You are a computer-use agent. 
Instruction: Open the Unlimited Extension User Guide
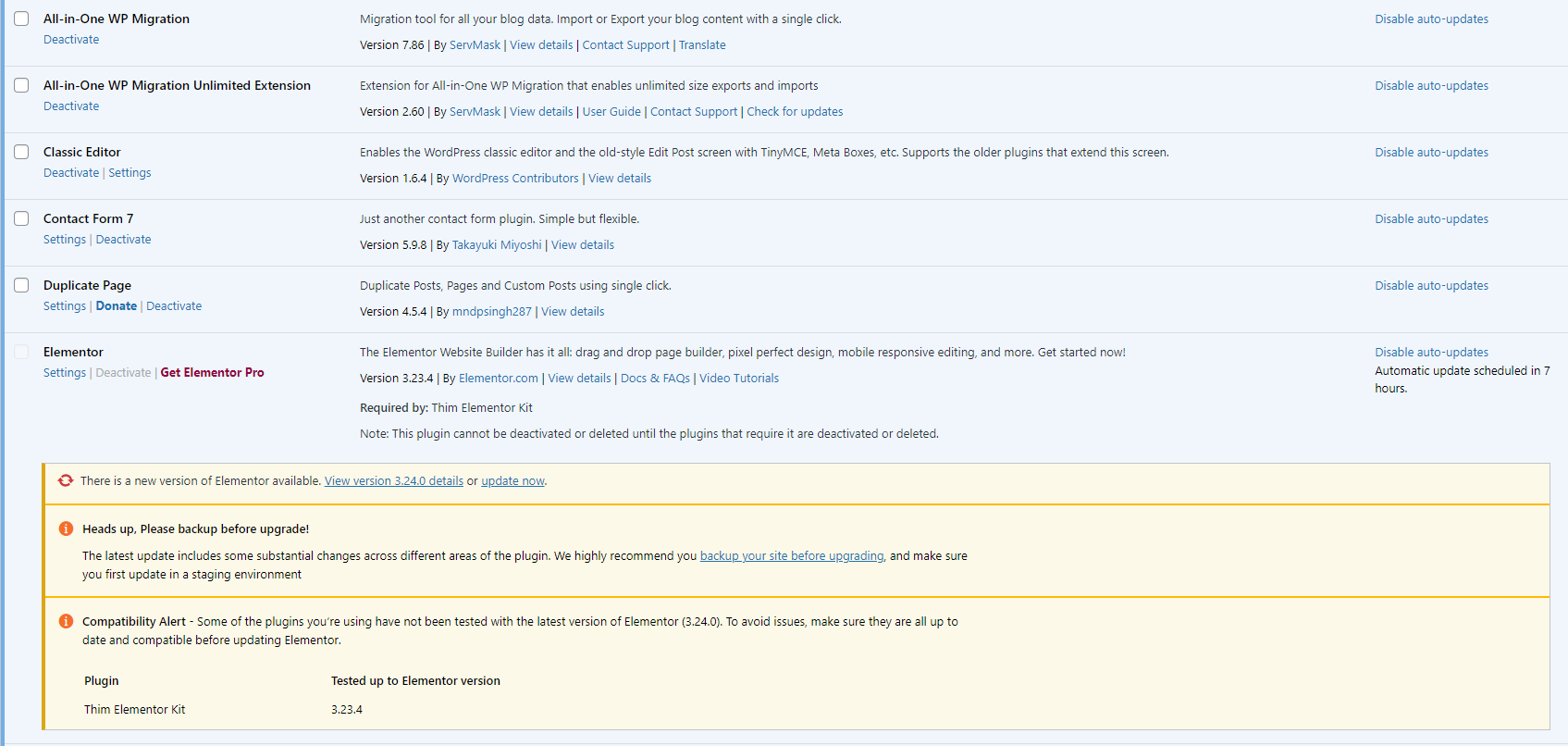pyautogui.click(x=611, y=112)
